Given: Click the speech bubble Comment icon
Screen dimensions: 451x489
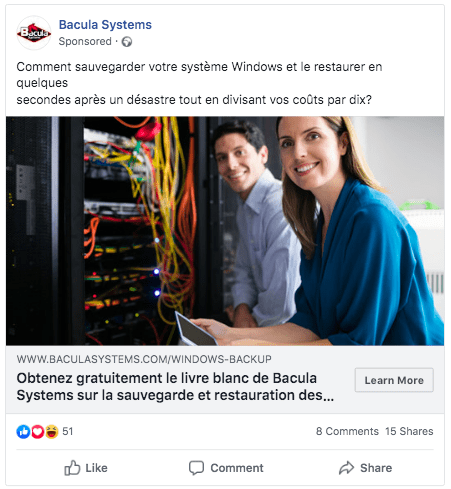Looking at the screenshot, I should [x=196, y=468].
